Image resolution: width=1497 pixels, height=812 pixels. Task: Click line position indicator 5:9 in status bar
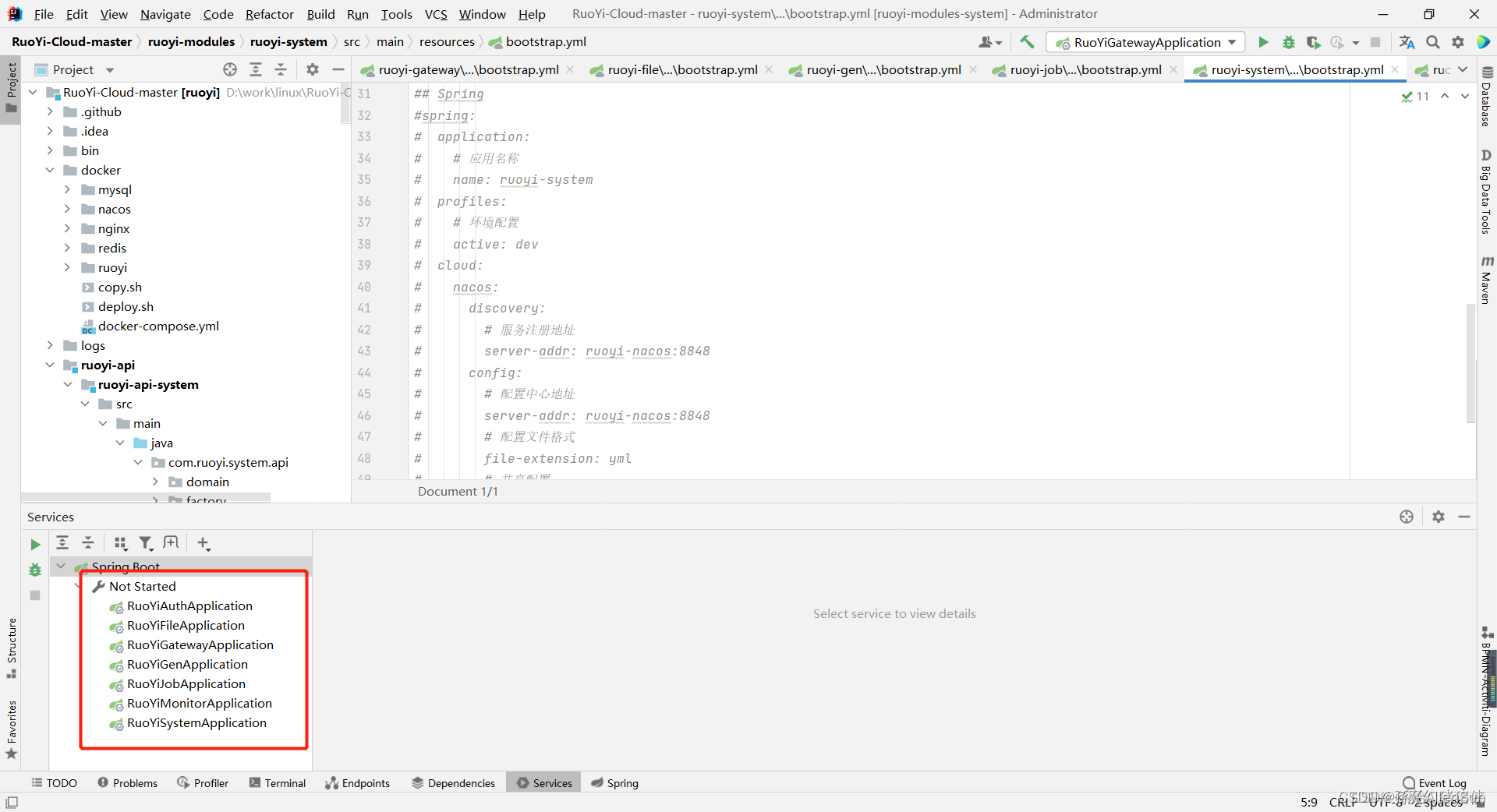(1309, 802)
